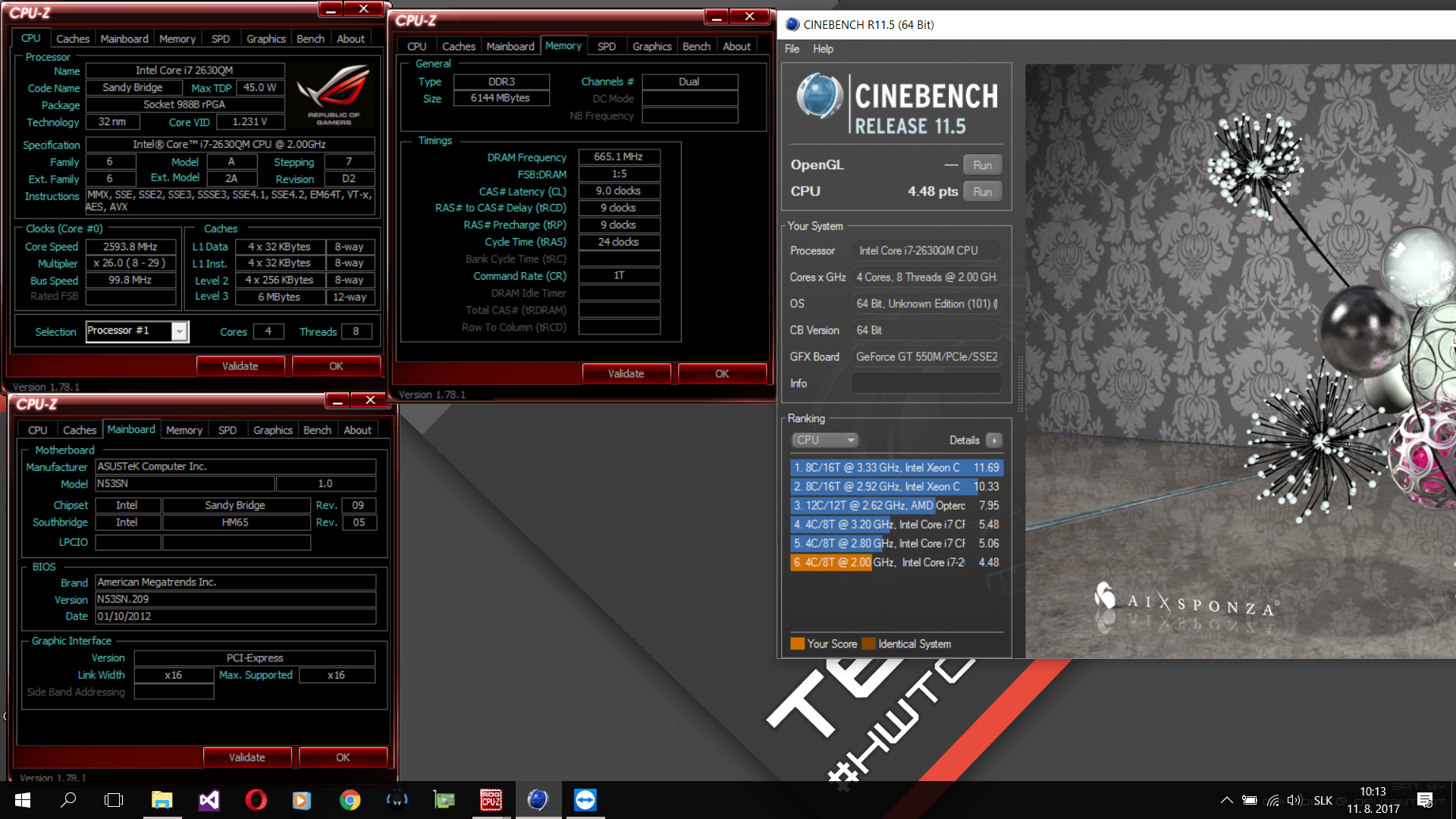This screenshot has width=1456, height=819.
Task: Click the ROG Republic of Gamers logo
Action: point(334,95)
